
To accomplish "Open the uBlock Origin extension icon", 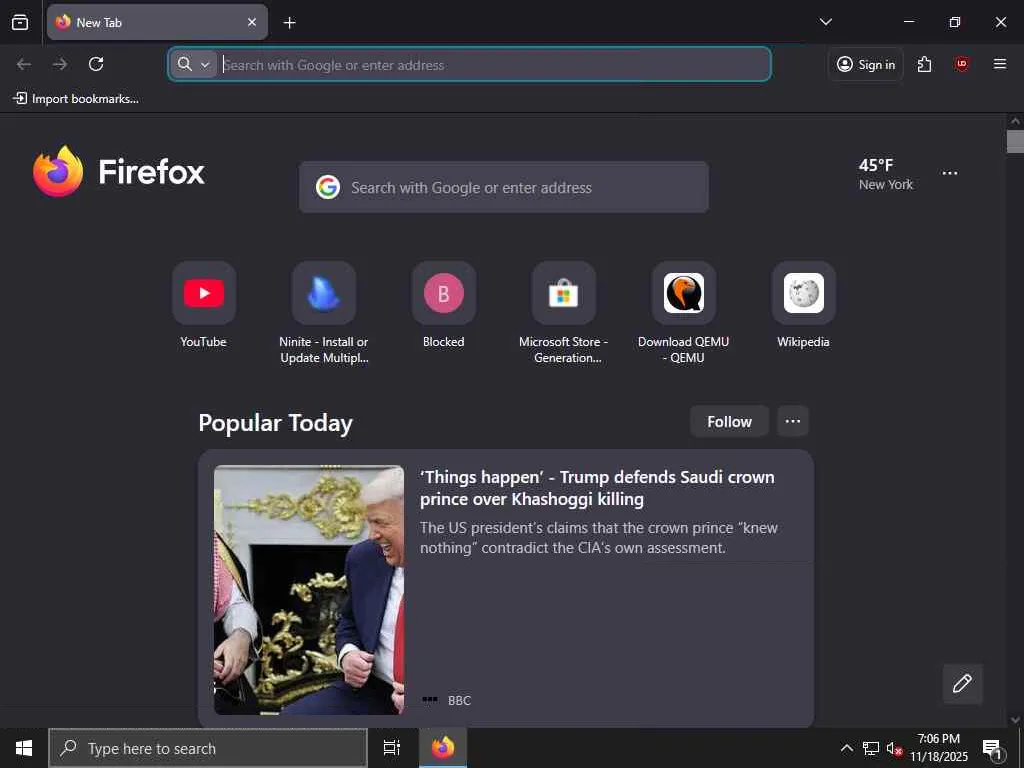I will coord(961,64).
